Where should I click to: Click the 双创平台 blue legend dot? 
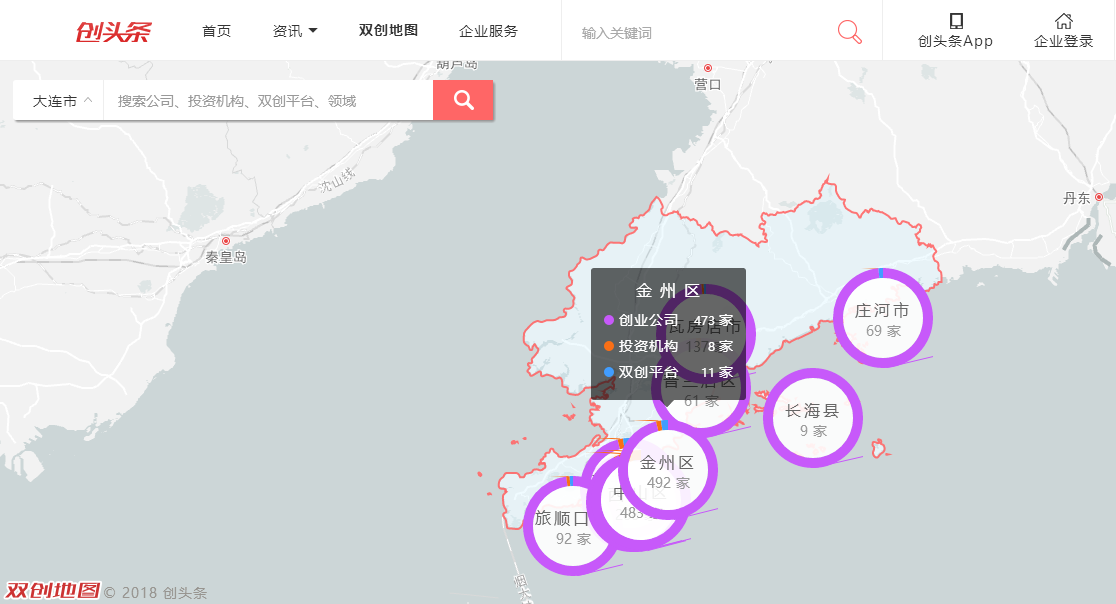609,371
